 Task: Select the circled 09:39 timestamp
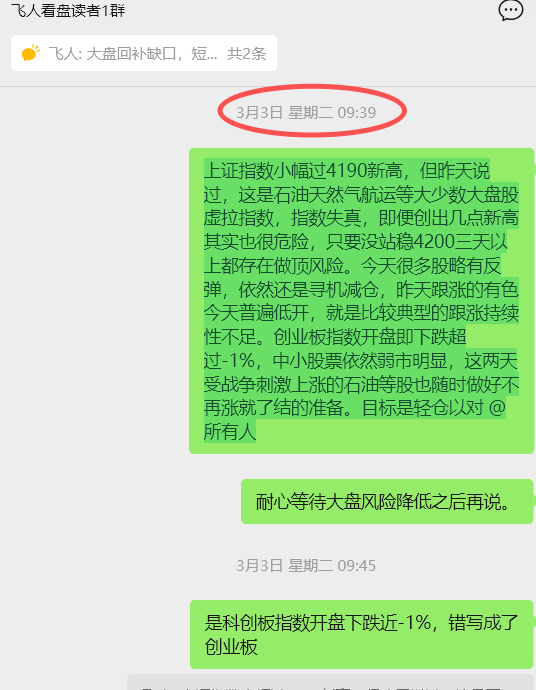(306, 113)
